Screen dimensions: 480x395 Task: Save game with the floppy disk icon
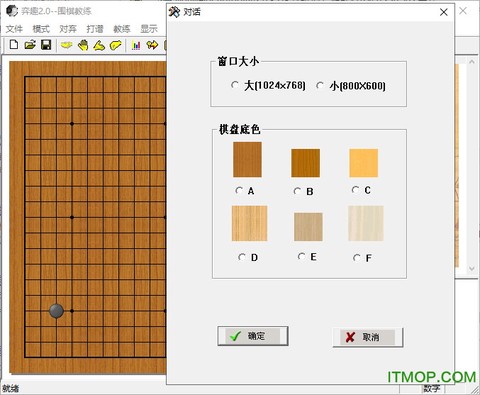pyautogui.click(x=46, y=45)
